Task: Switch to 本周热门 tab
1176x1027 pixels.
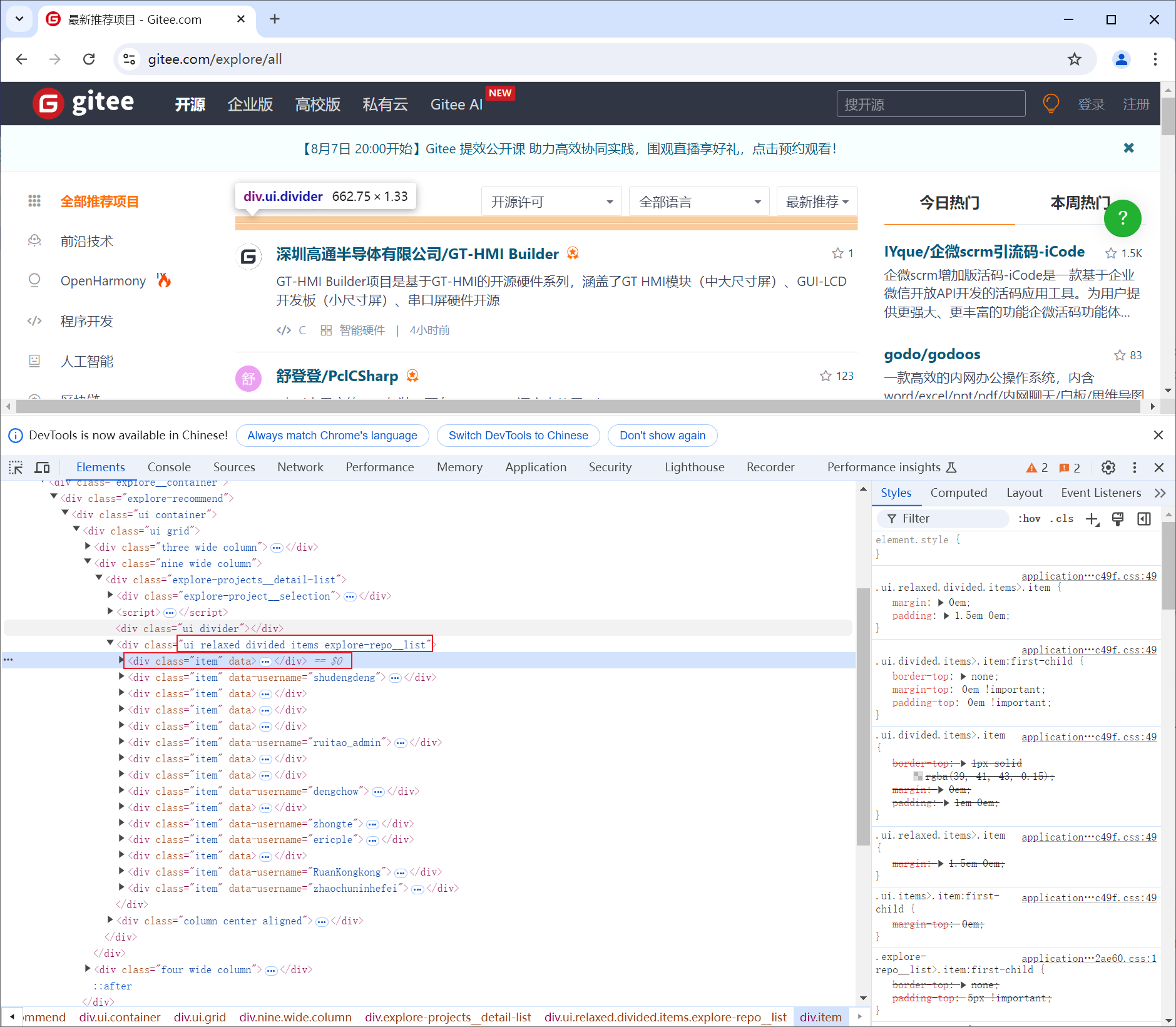Action: (x=1080, y=203)
